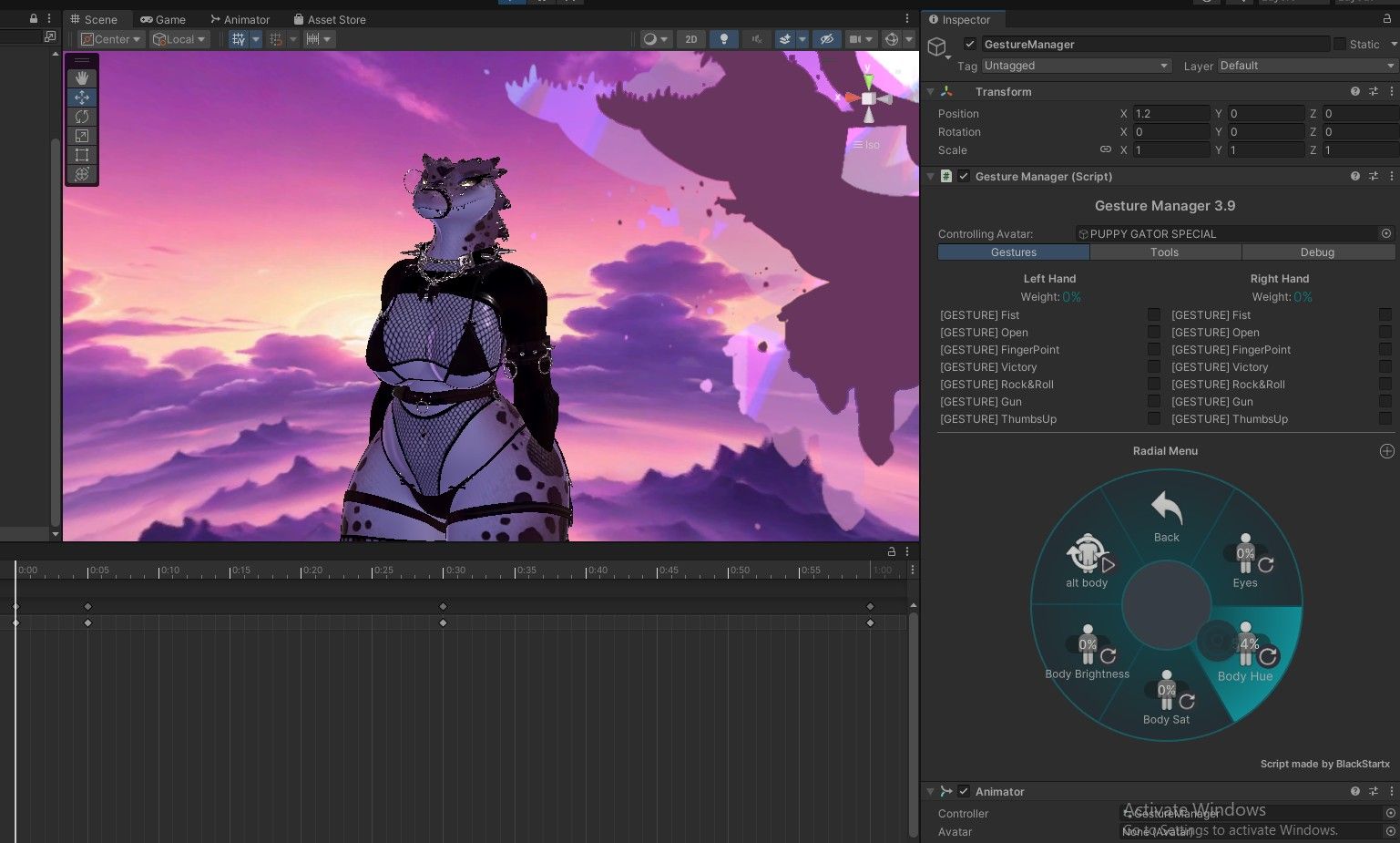Viewport: 1400px width, 843px height.
Task: Click the GestureManager name field
Action: tap(1155, 44)
